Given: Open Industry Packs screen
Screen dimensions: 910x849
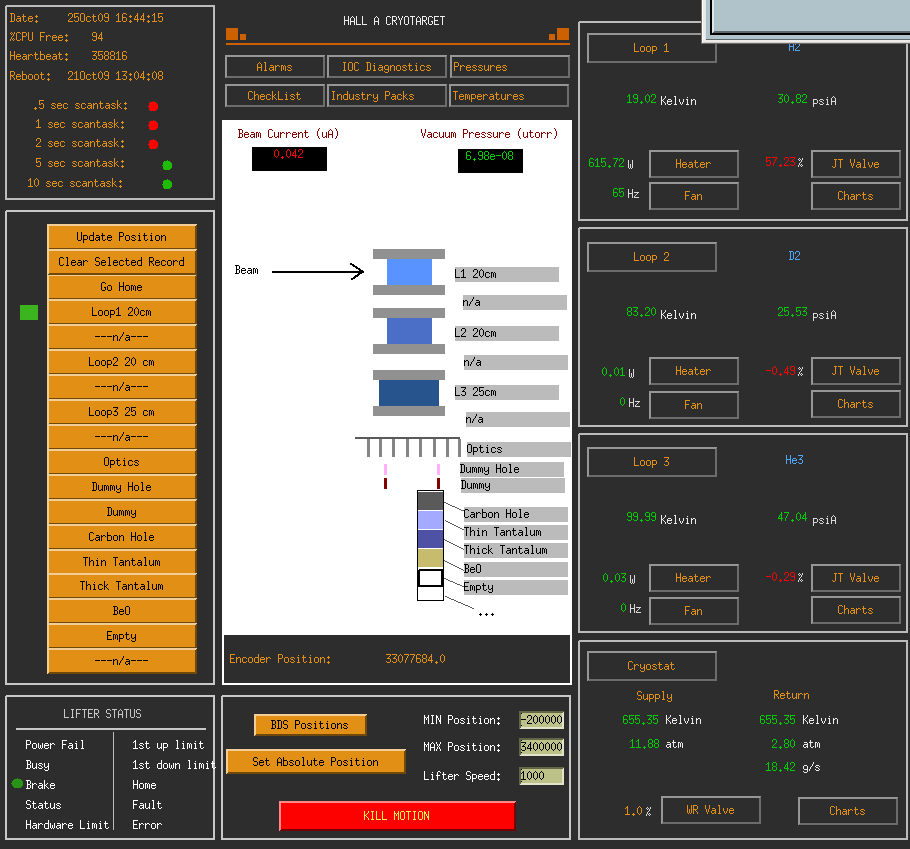Looking at the screenshot, I should pos(387,96).
